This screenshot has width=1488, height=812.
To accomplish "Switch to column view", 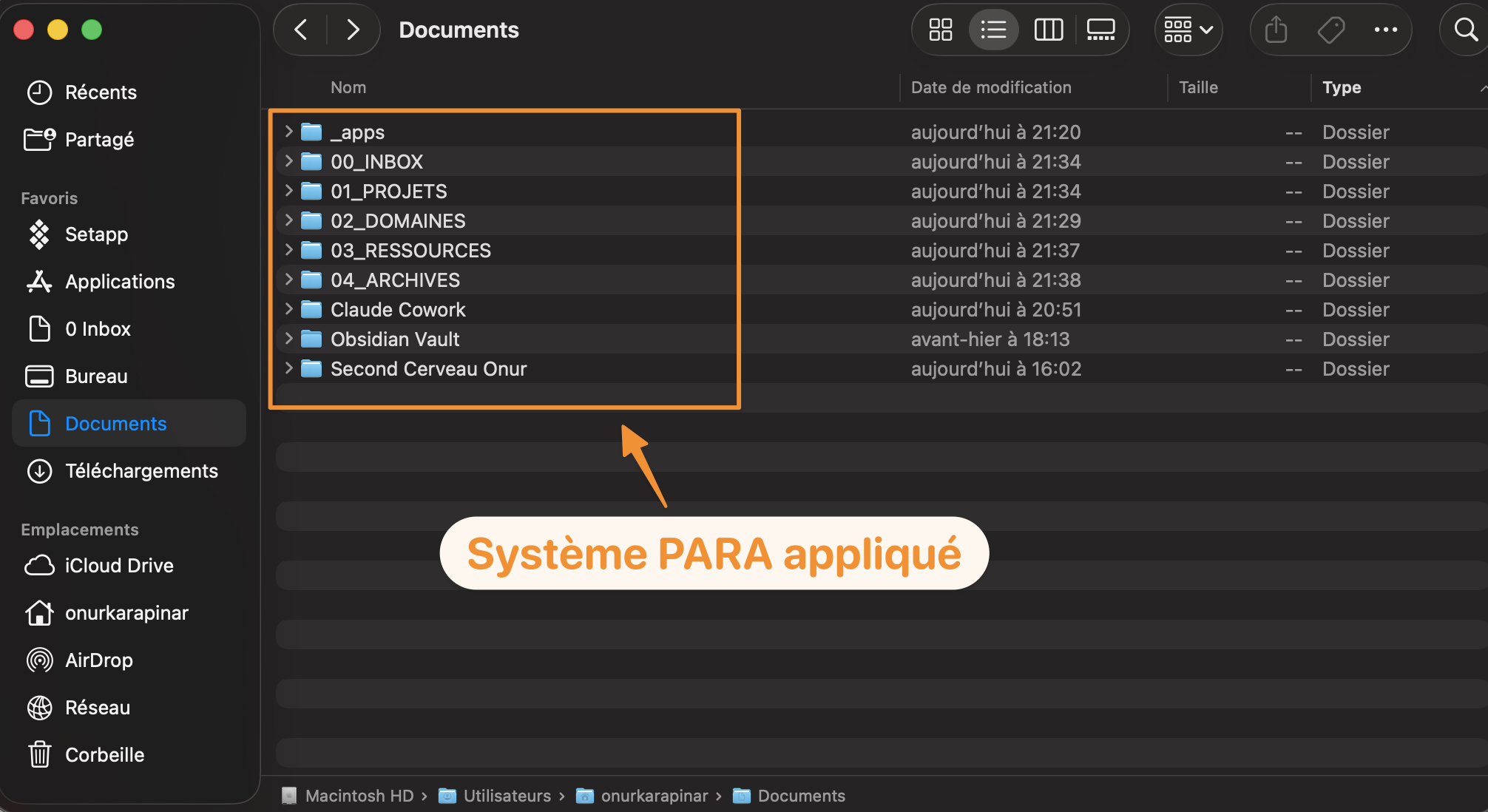I will (x=1048, y=30).
